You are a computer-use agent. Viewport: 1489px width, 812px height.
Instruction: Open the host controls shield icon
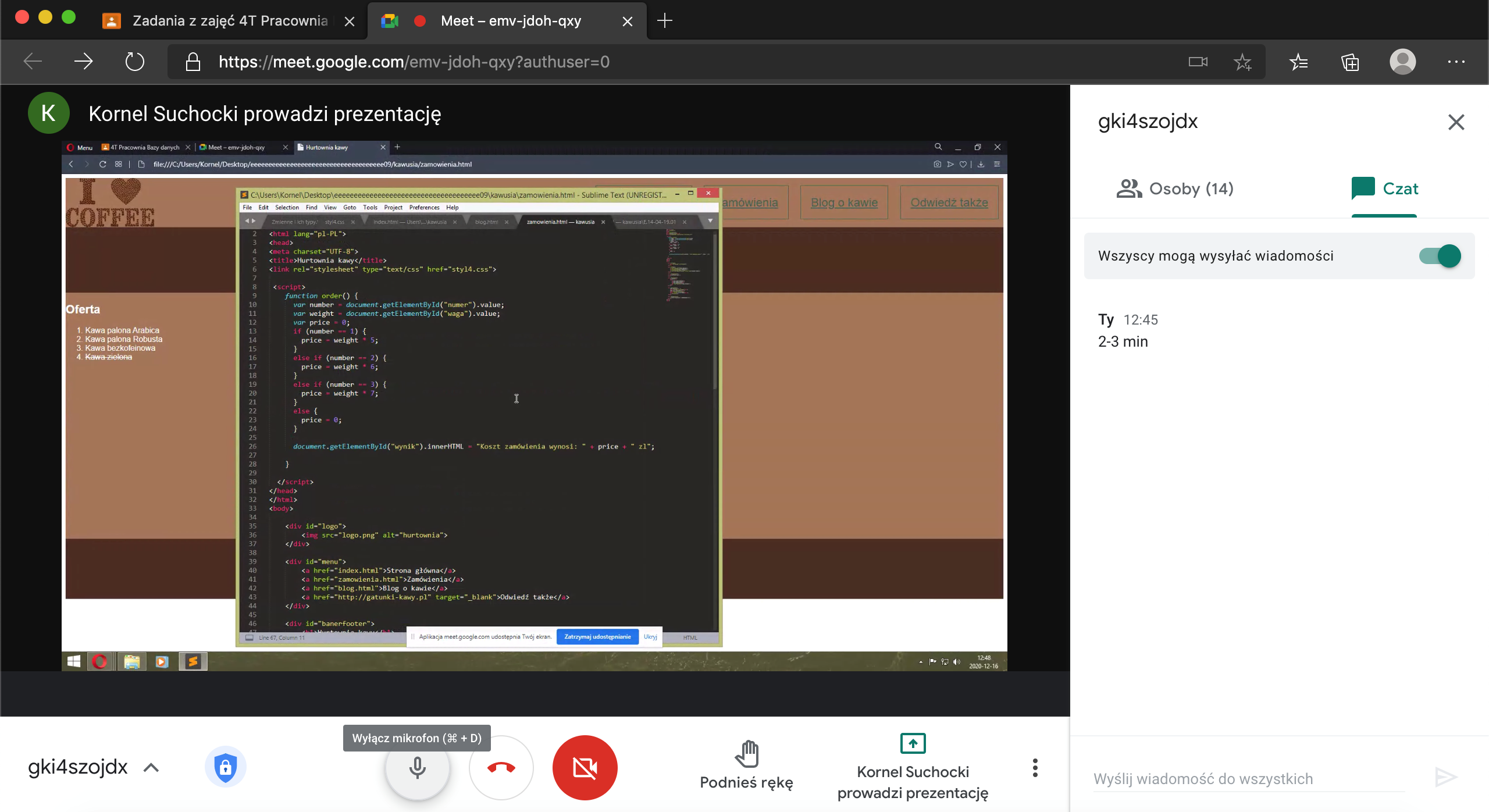pyautogui.click(x=225, y=767)
